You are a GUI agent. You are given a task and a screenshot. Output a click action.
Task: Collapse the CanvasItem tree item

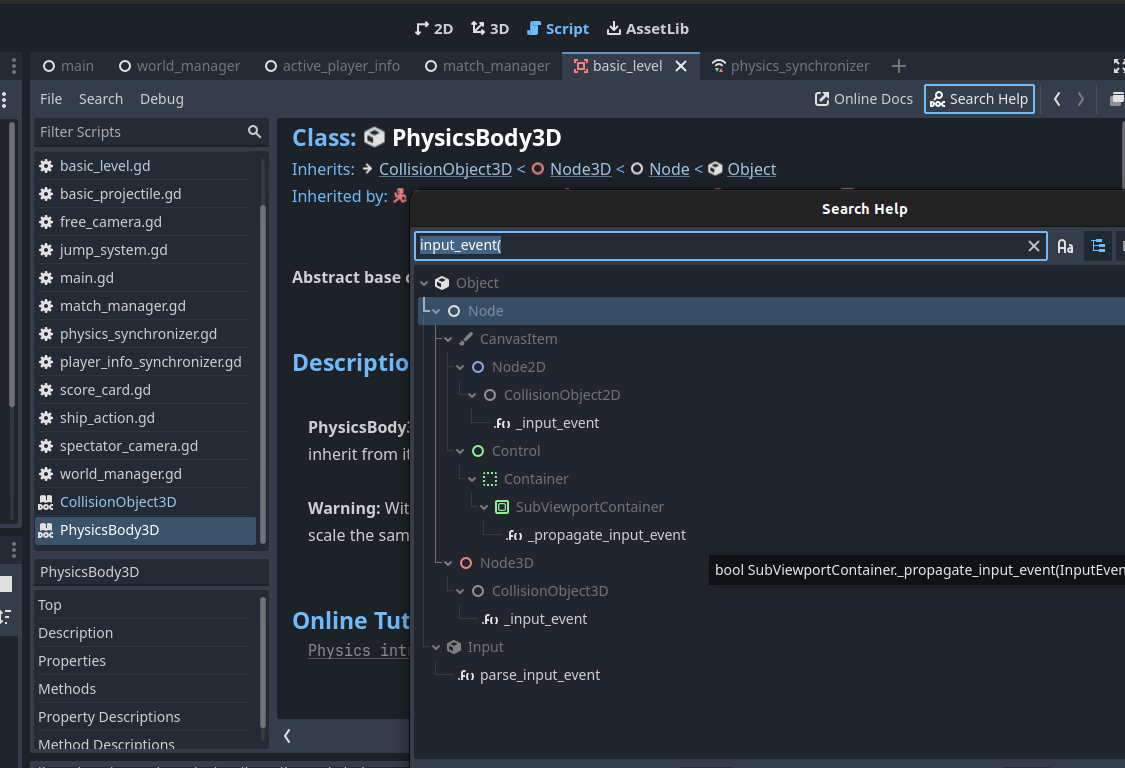point(448,339)
